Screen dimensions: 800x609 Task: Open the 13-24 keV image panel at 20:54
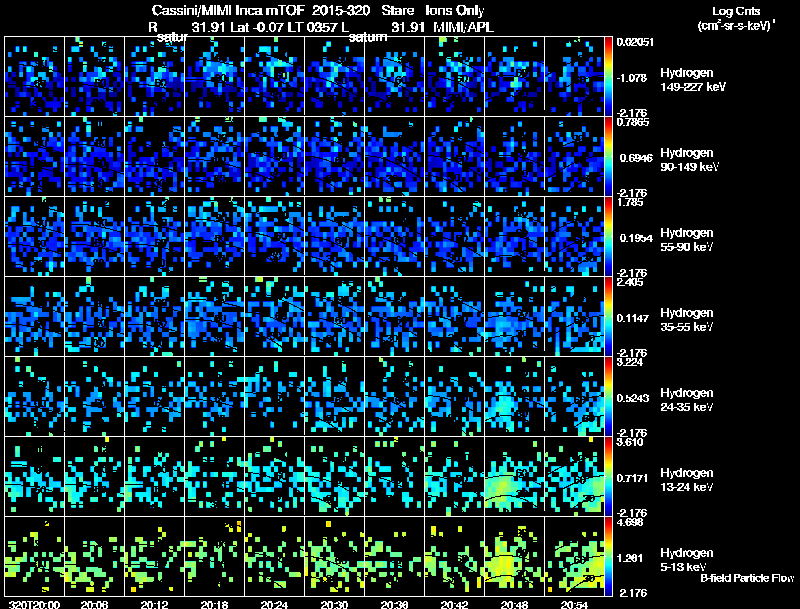(x=574, y=476)
